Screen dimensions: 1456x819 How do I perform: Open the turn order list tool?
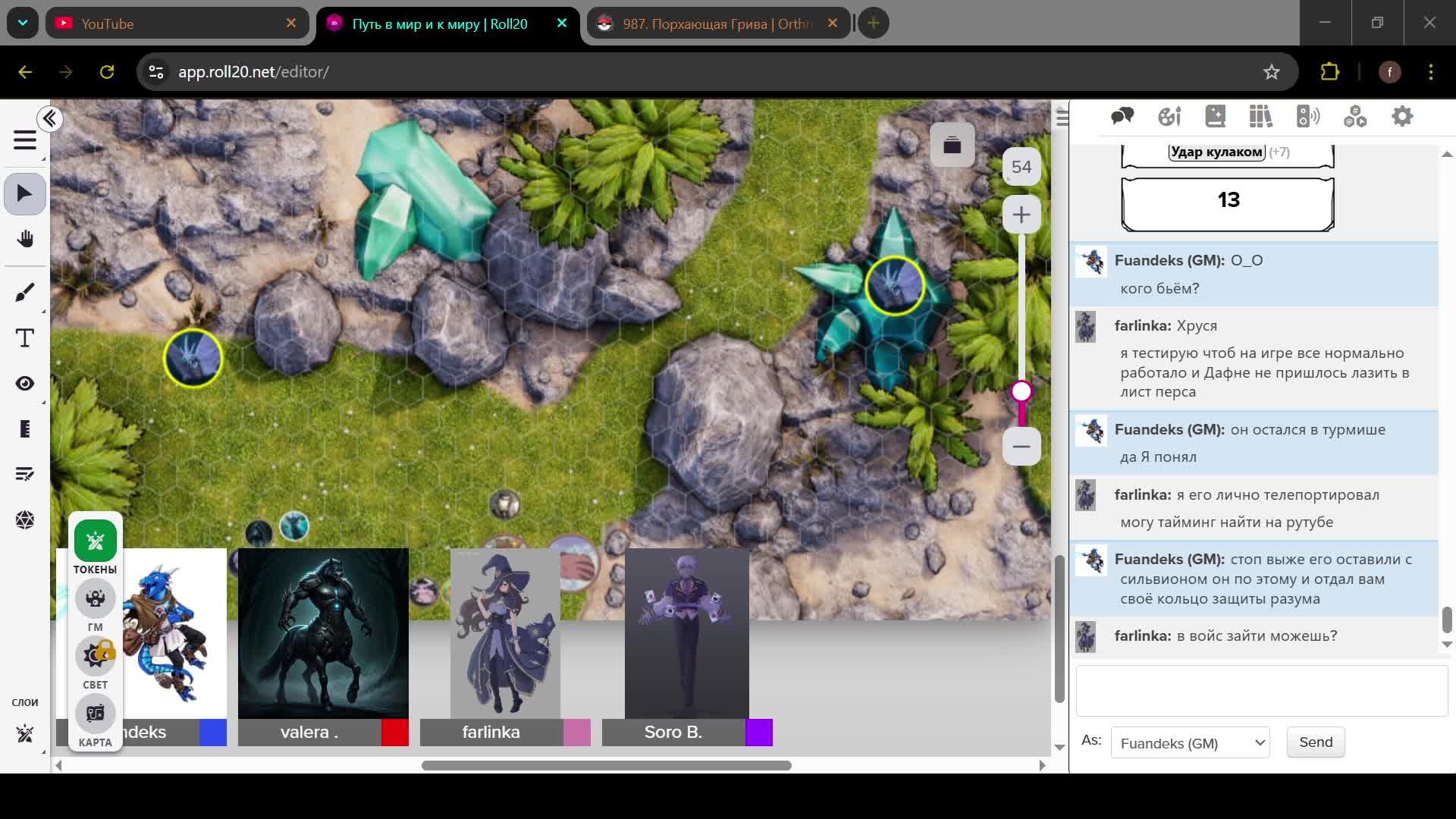24,475
